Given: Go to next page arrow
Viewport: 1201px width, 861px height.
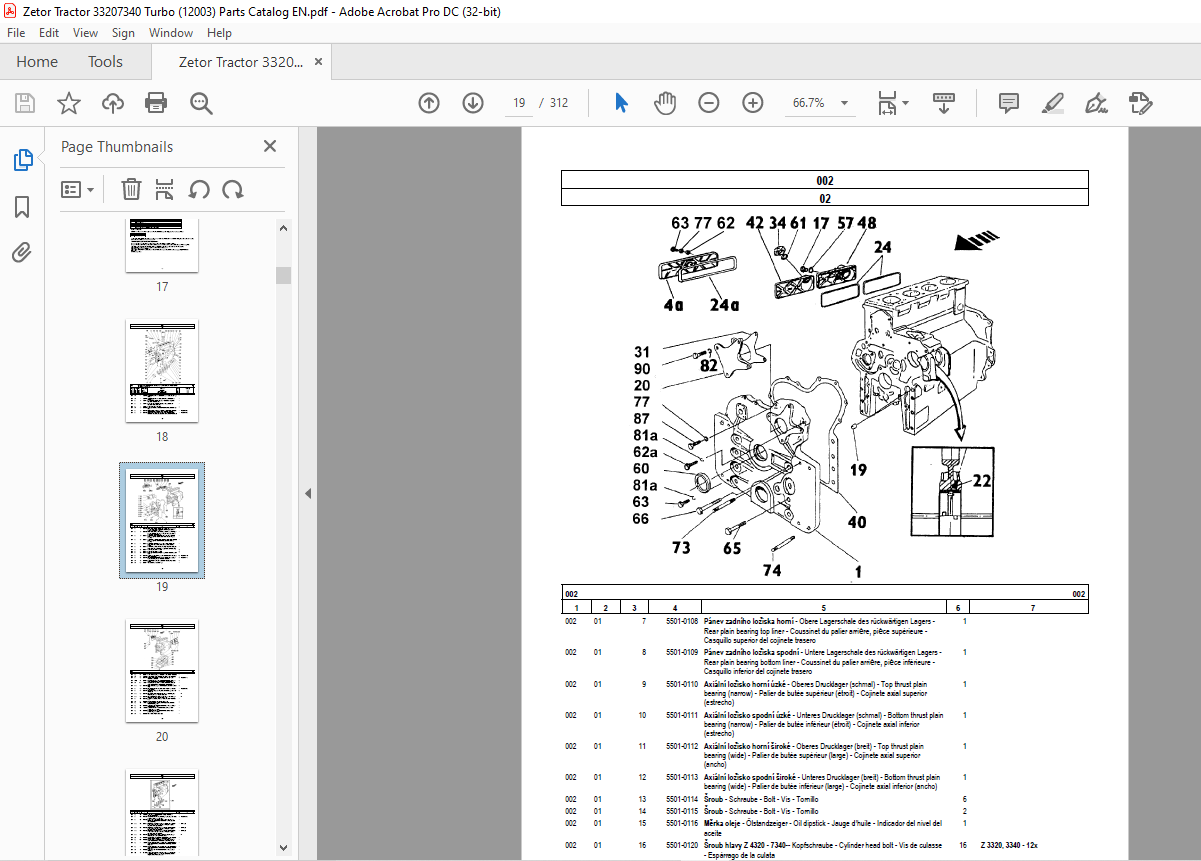Looking at the screenshot, I should click(x=473, y=103).
